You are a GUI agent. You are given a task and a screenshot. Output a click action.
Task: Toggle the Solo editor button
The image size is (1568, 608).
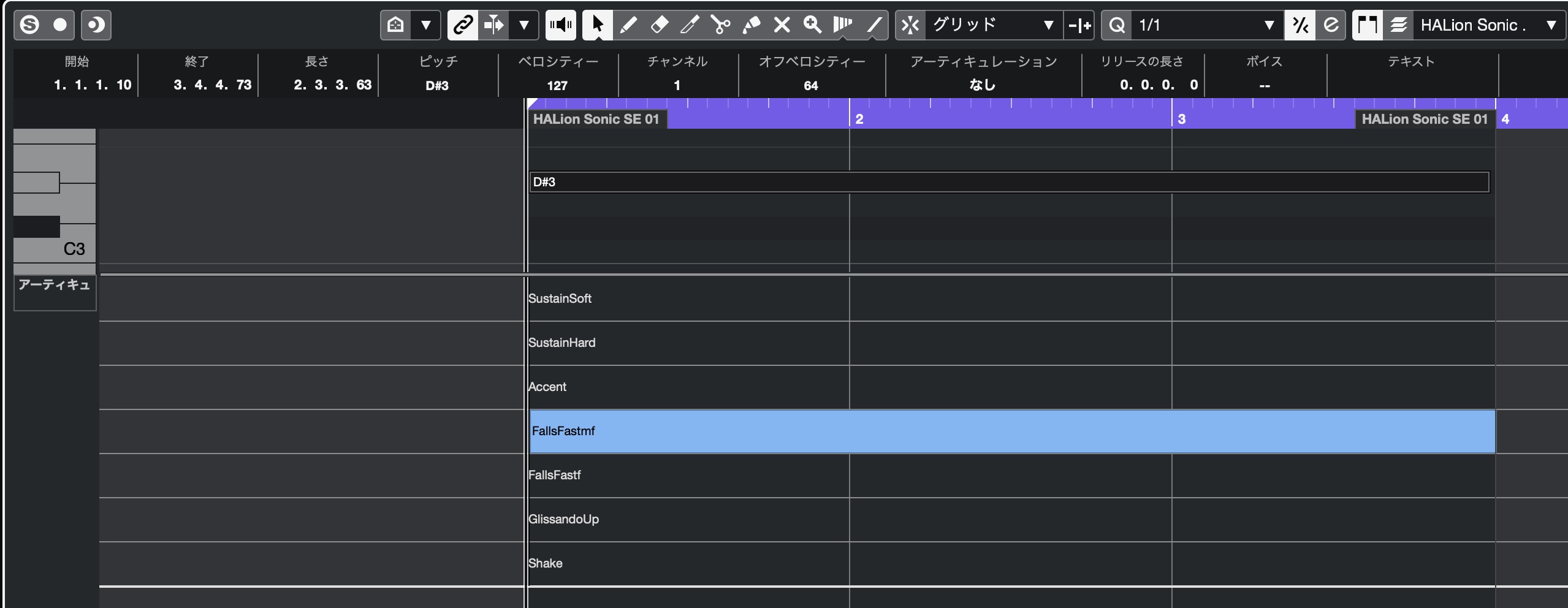[x=29, y=25]
